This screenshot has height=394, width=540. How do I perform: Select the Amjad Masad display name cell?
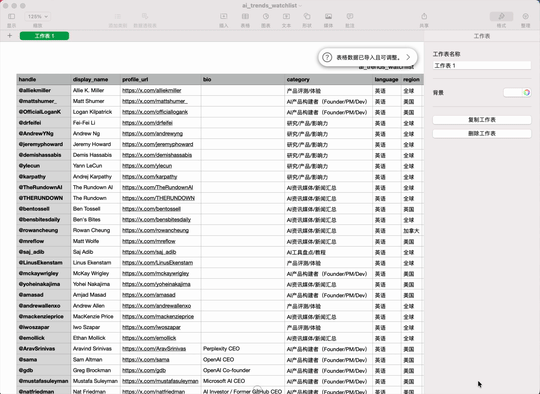click(95, 295)
